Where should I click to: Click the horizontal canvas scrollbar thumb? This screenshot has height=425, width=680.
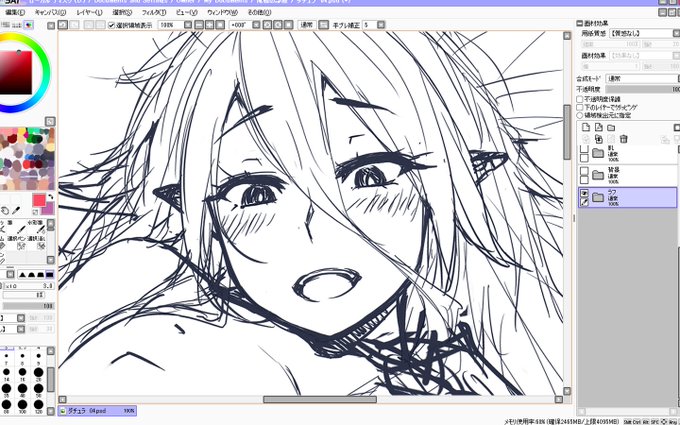coord(320,399)
